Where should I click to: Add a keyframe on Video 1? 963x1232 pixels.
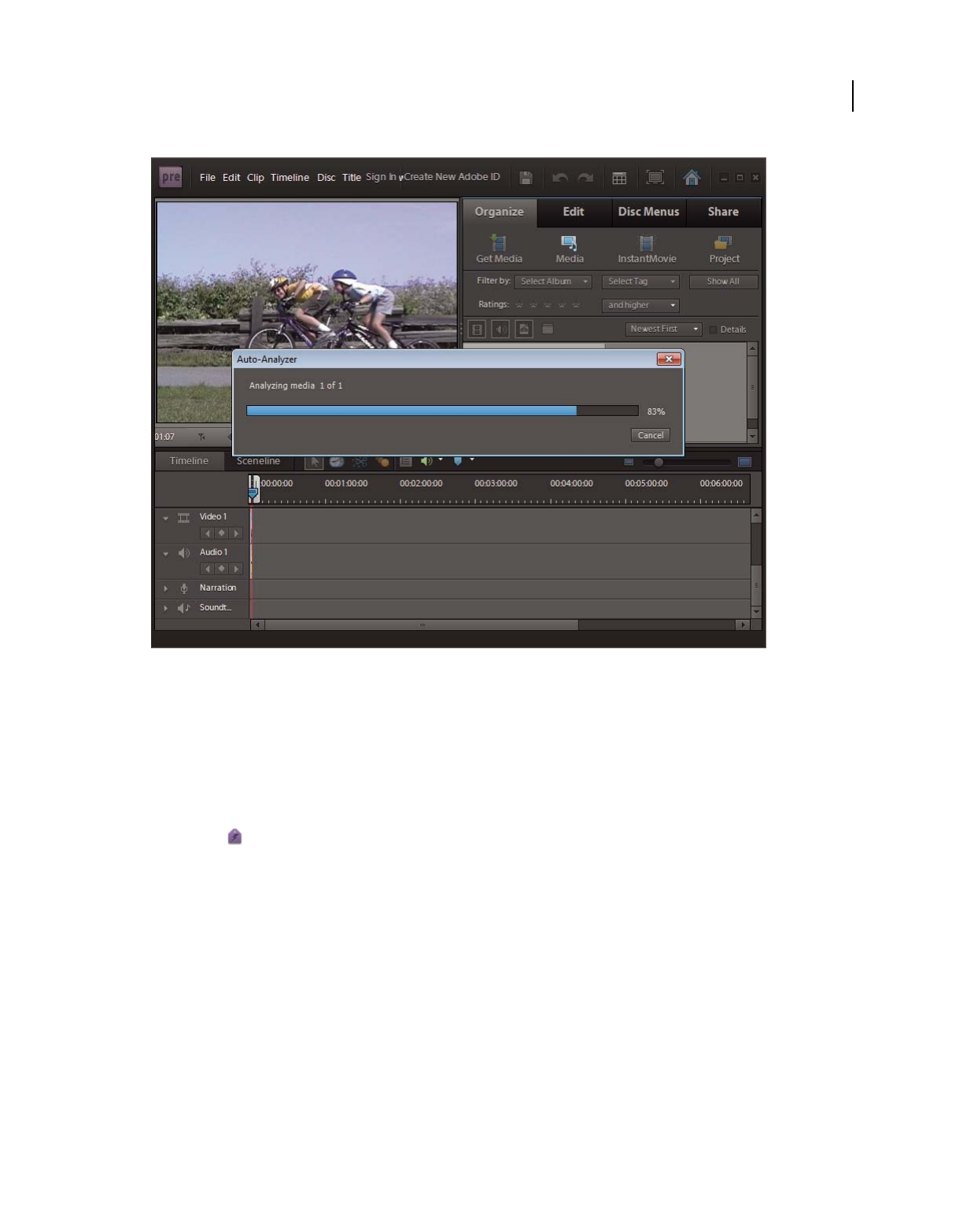click(x=222, y=533)
